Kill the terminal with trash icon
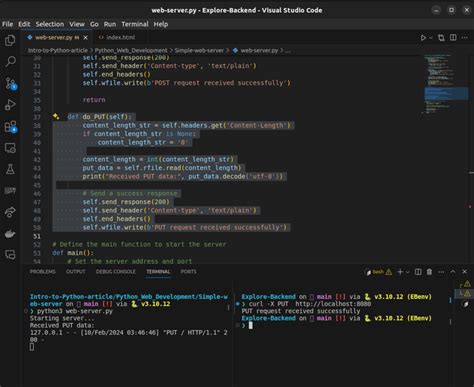Screen dimensions: 474x387 (x=430, y=272)
